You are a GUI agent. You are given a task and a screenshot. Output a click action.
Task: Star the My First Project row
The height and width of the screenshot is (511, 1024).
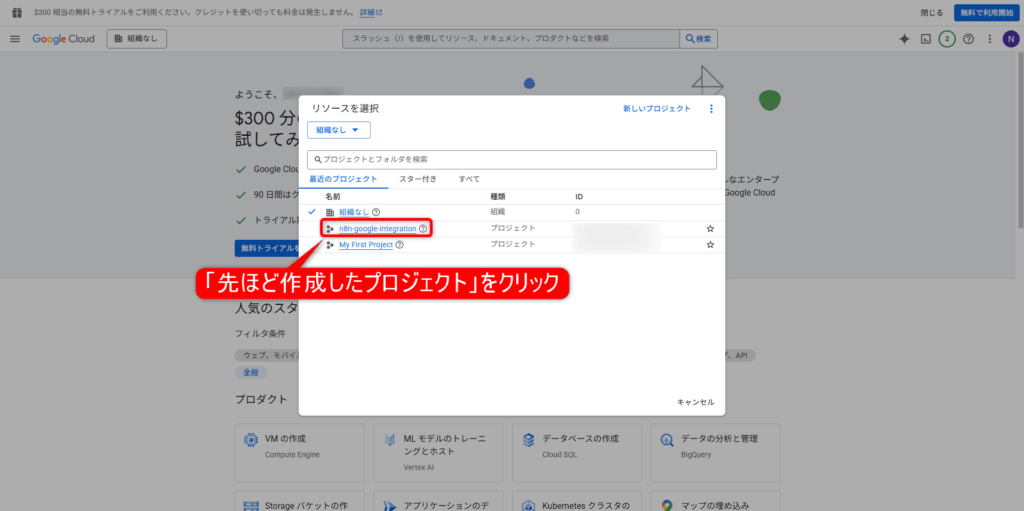[x=710, y=245]
